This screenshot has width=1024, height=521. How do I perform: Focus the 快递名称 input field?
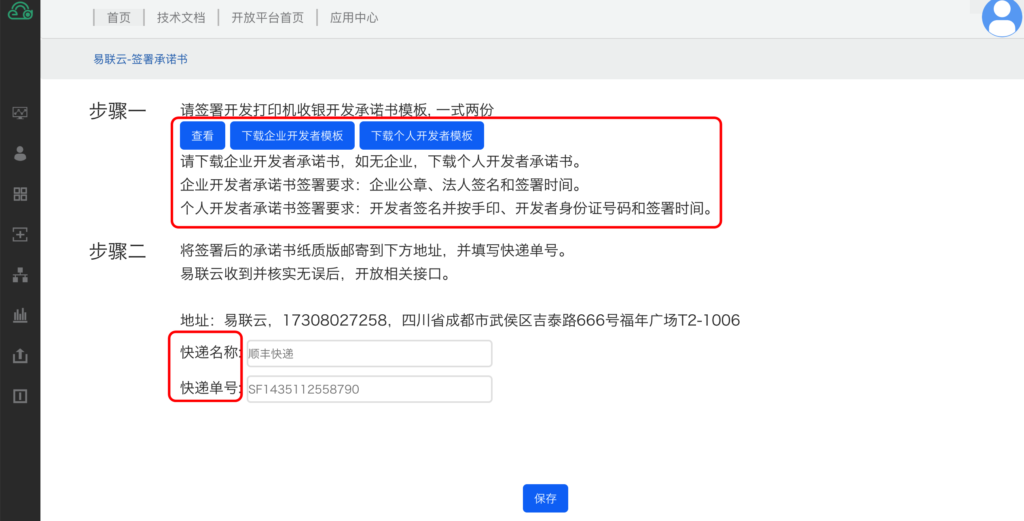coord(370,353)
